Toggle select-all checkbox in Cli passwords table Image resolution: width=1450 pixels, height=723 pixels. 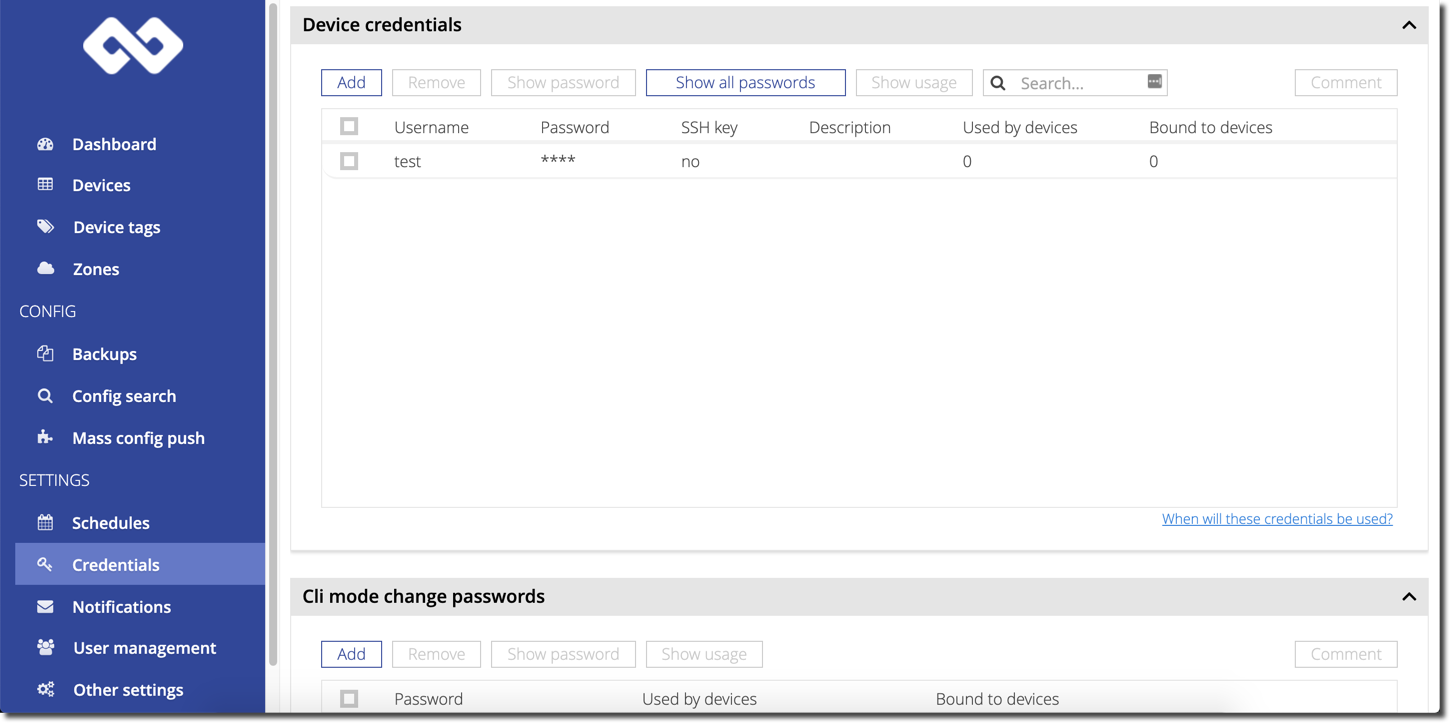pyautogui.click(x=349, y=699)
